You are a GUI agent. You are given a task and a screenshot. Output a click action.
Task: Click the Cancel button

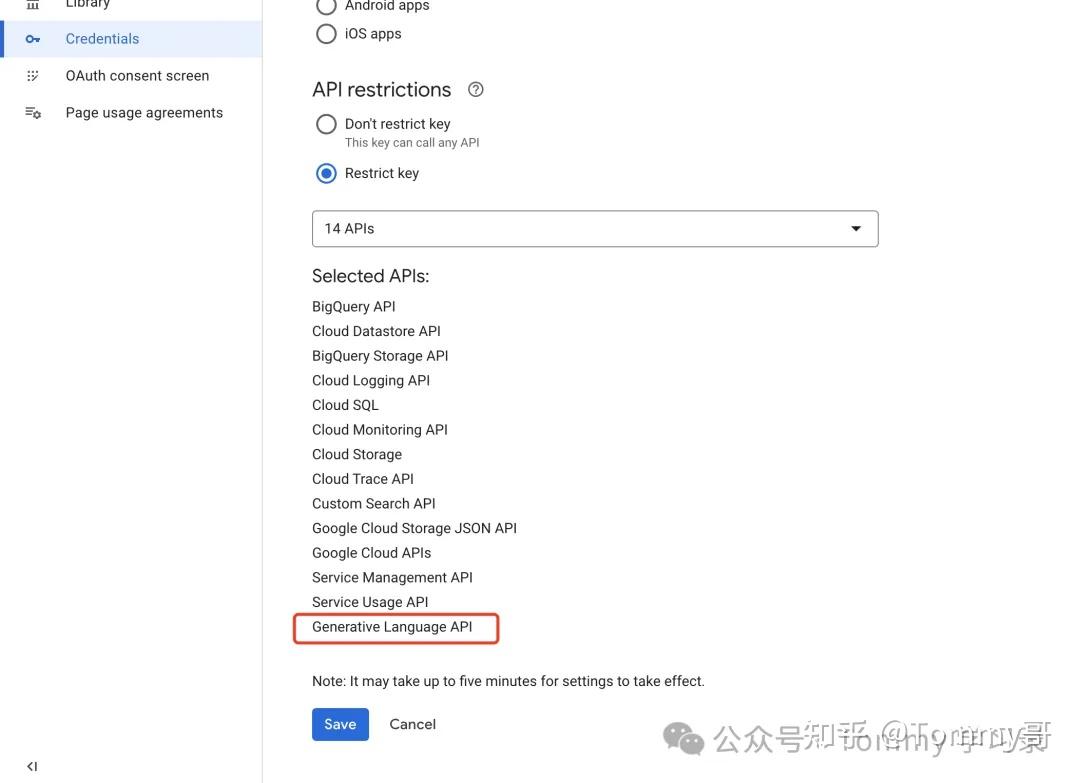point(412,724)
